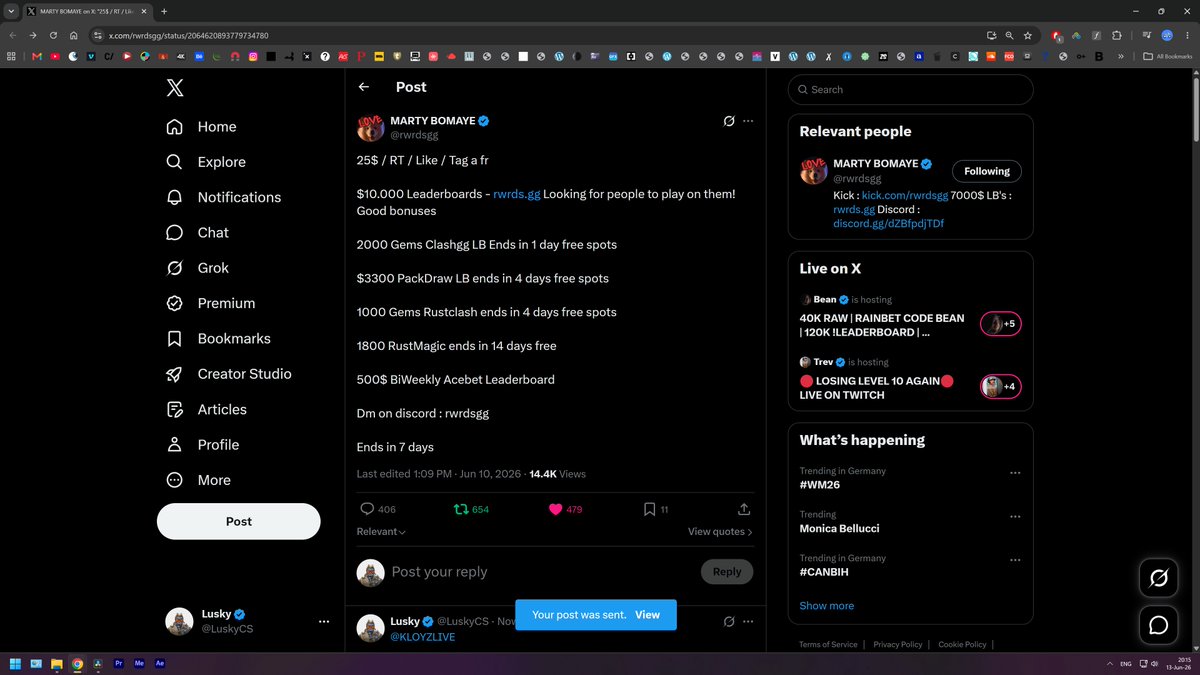This screenshot has height=675, width=1200.
Task: Open Notifications in the sidebar
Action: point(223,197)
